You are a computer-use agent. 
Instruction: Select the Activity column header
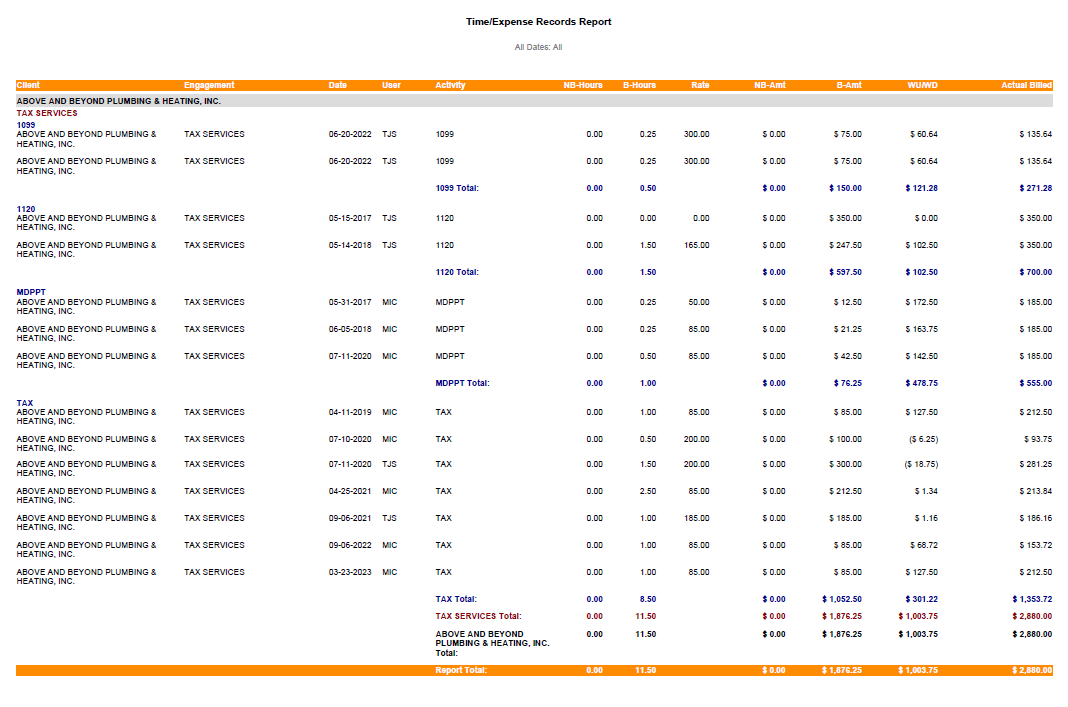(x=450, y=85)
